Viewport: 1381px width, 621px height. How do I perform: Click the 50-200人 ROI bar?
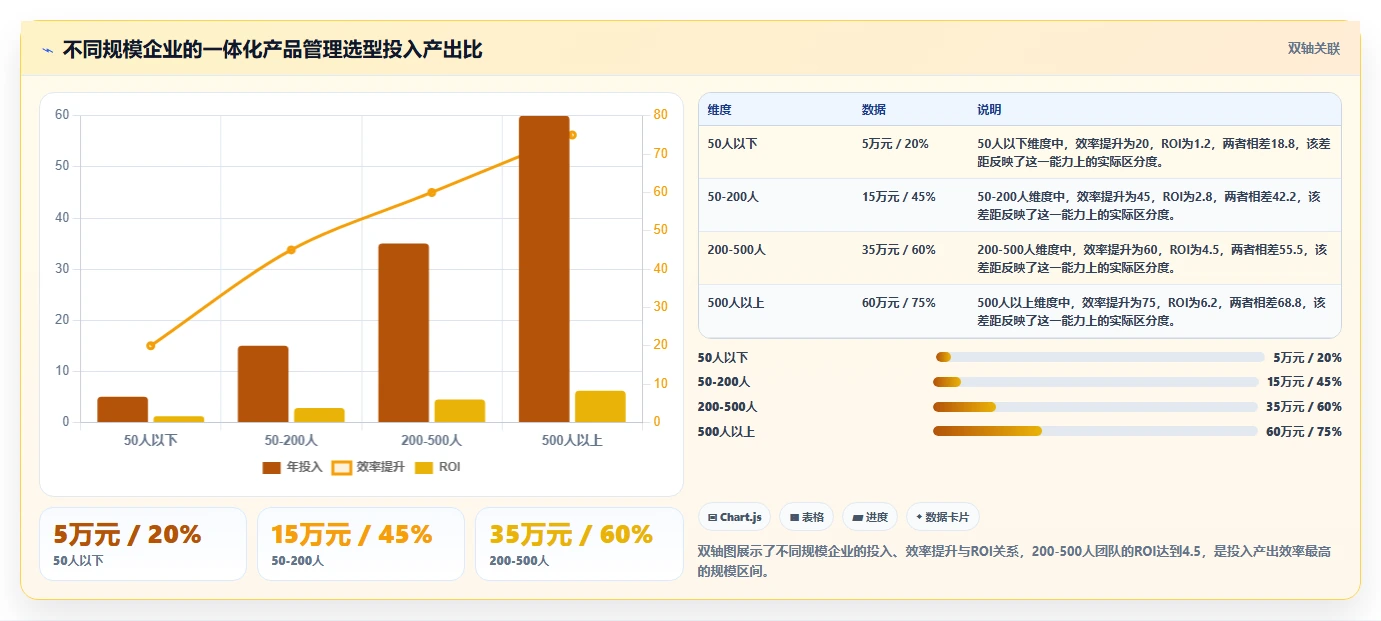point(319,415)
